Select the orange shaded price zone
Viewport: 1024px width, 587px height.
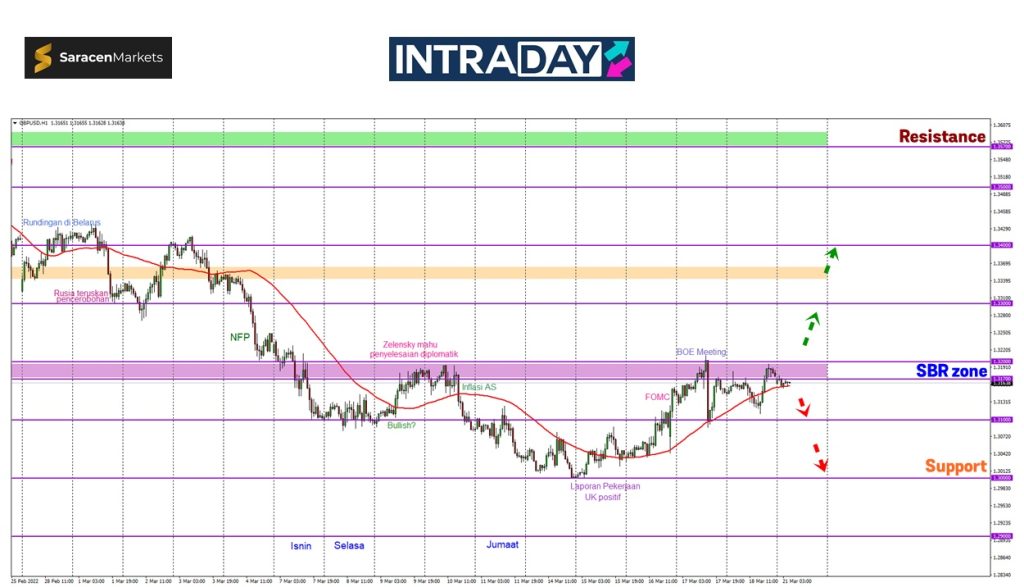(420, 272)
